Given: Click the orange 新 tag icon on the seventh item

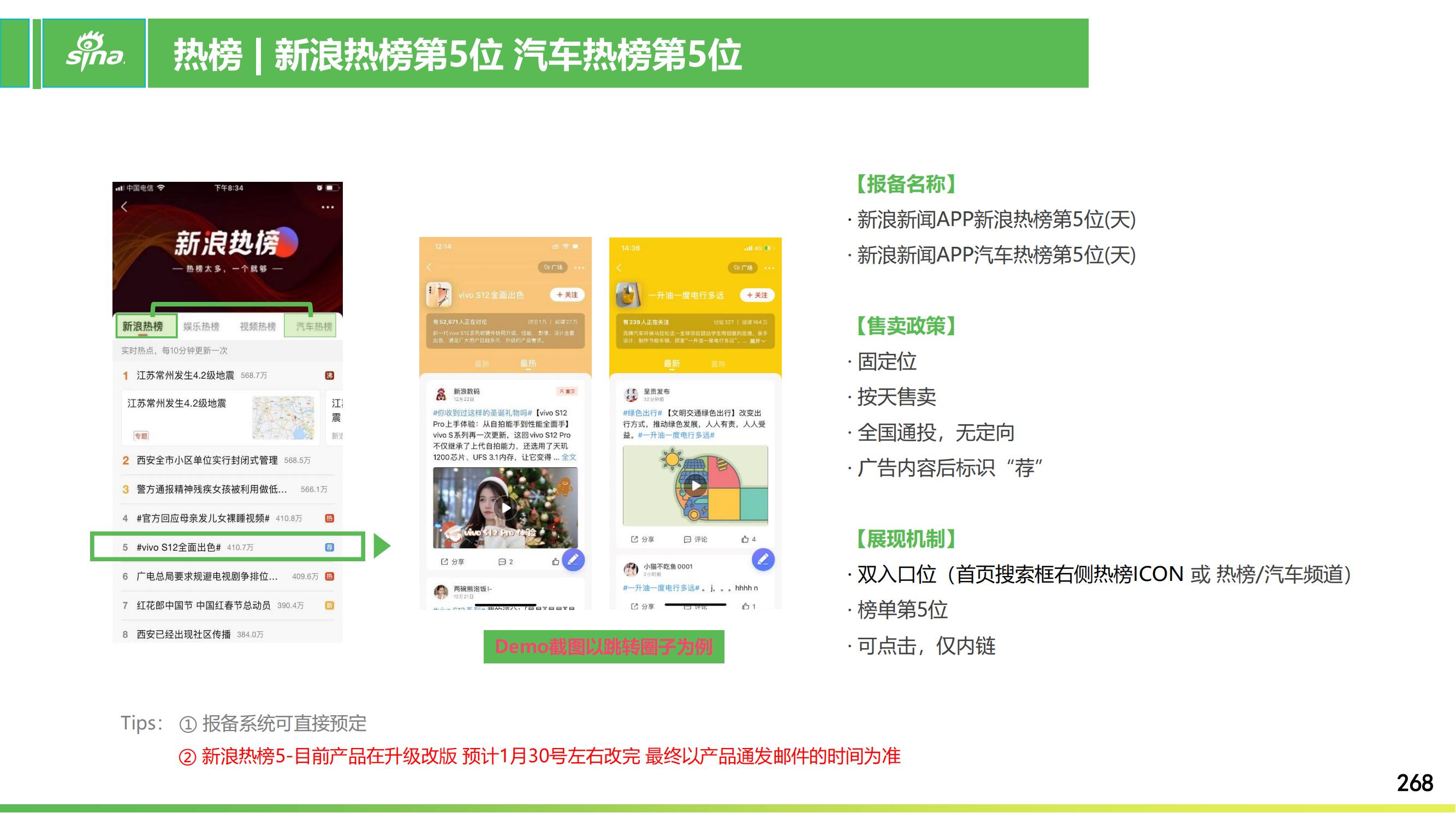Looking at the screenshot, I should tap(330, 606).
